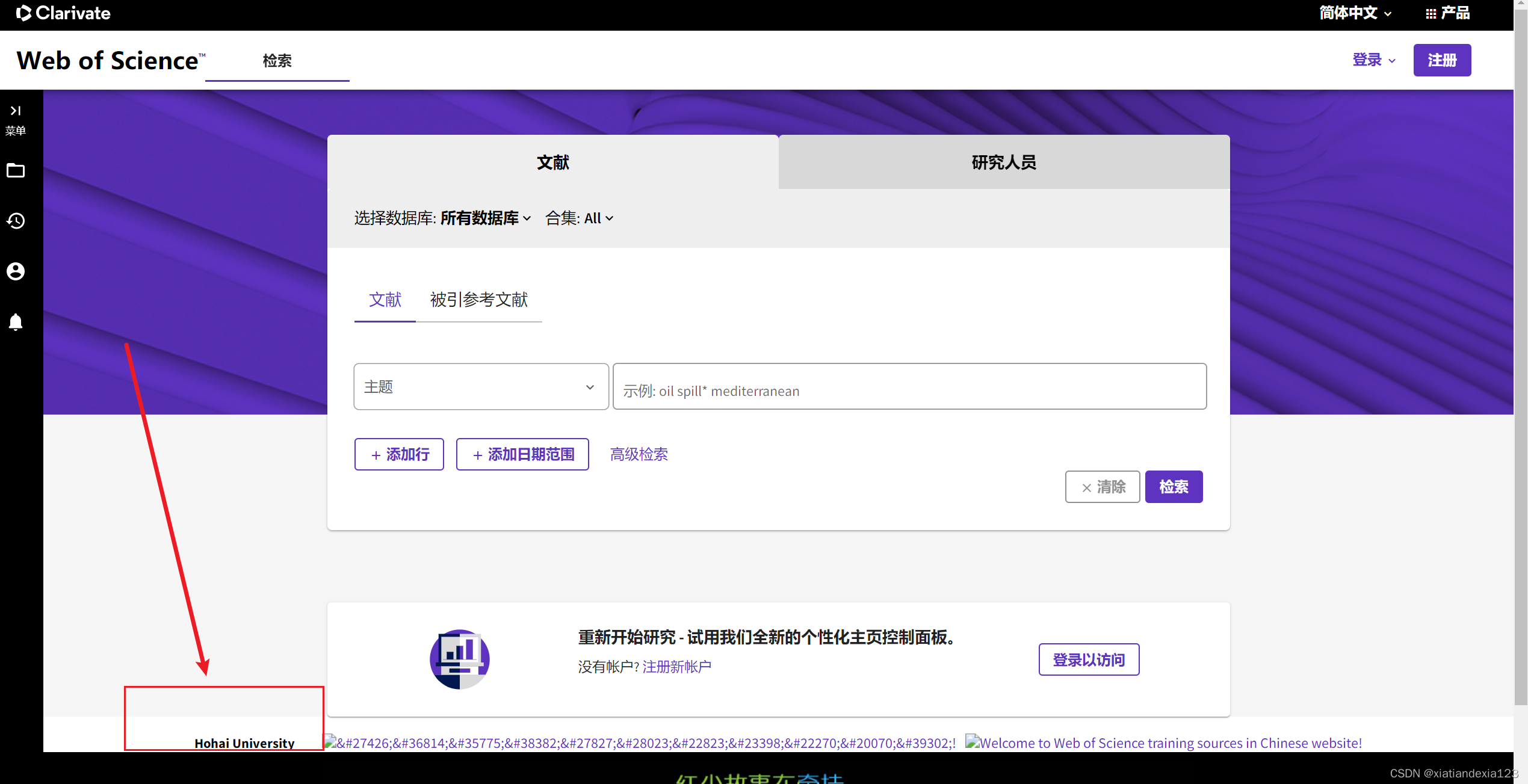Click the 清除 clear button
The width and height of the screenshot is (1528, 784).
coord(1103,487)
